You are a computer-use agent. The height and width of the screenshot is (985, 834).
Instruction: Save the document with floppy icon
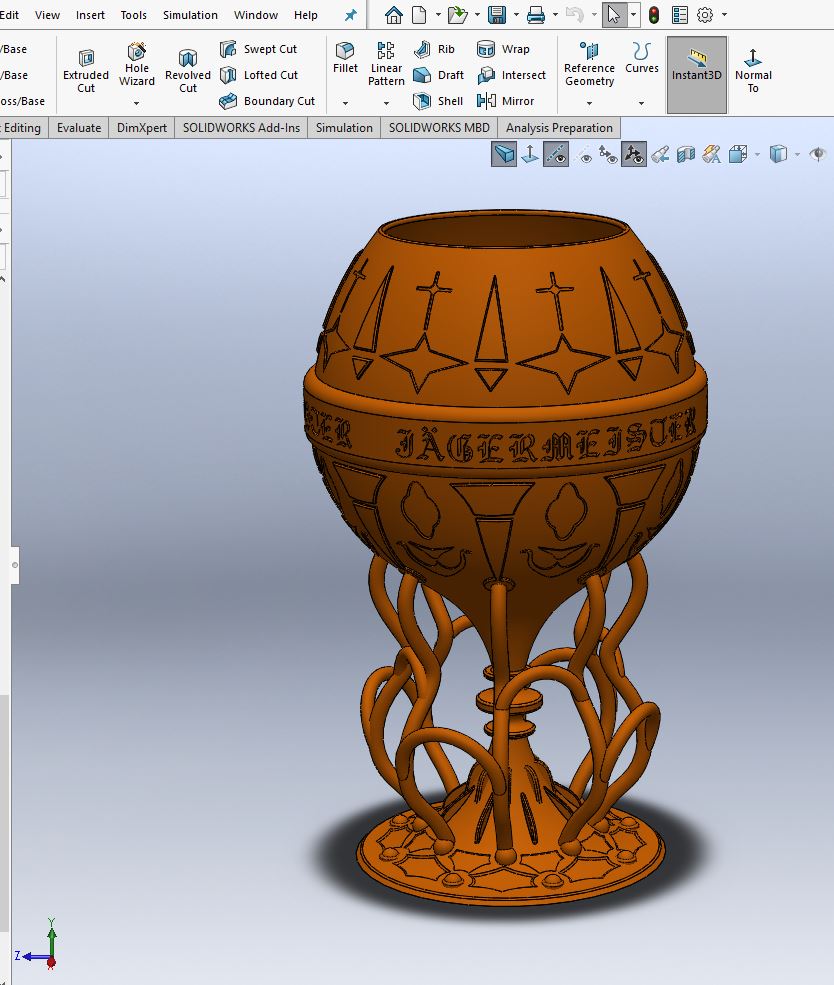click(x=497, y=14)
